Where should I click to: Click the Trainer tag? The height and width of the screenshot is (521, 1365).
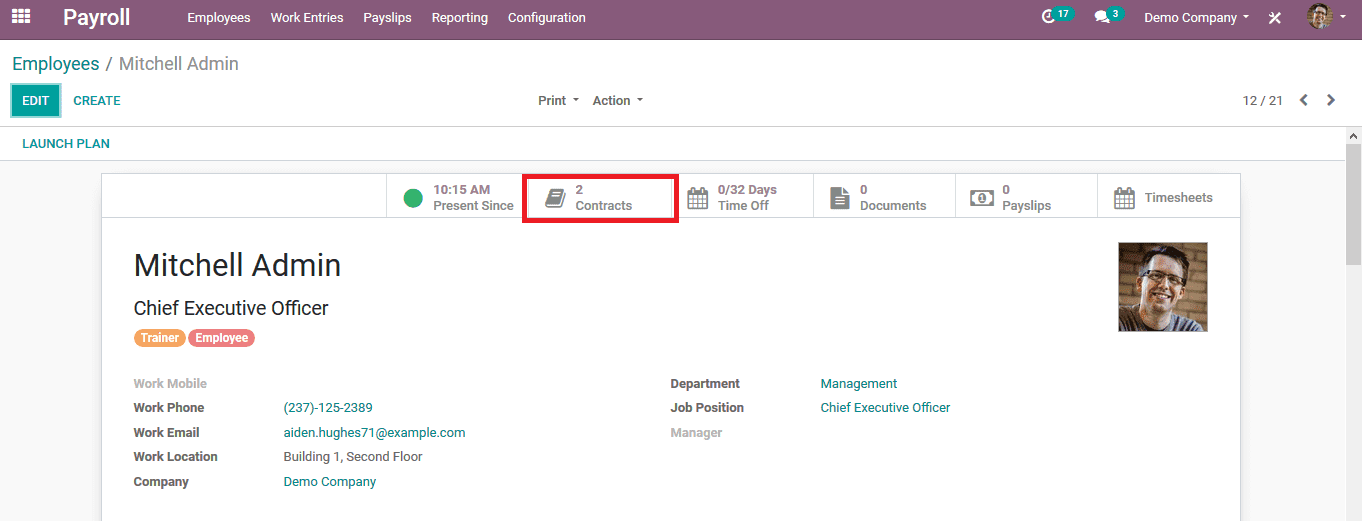(x=160, y=338)
